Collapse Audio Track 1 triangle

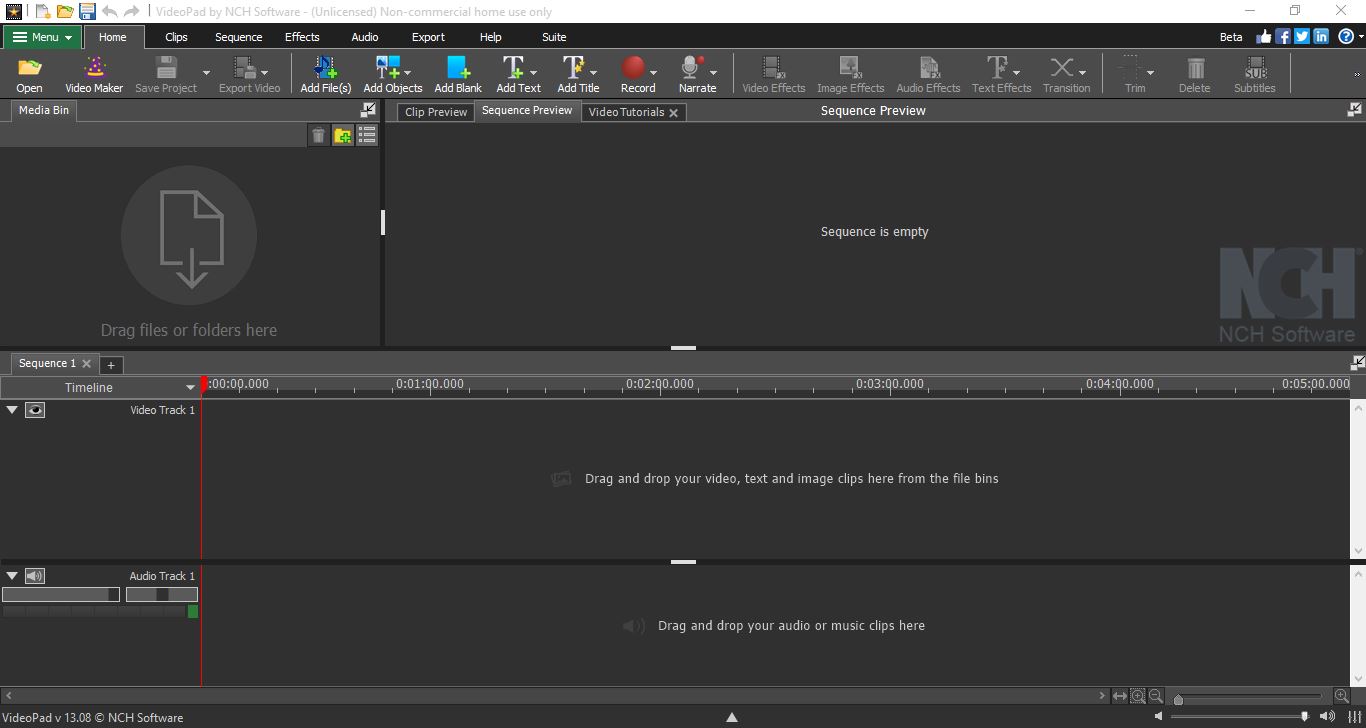tap(12, 576)
